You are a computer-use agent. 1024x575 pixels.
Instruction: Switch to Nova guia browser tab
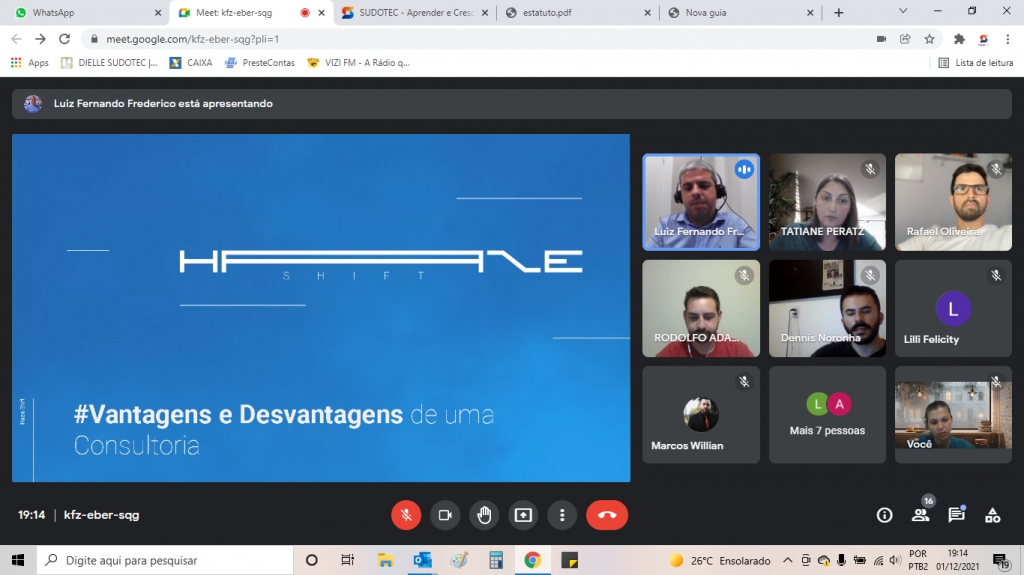tap(741, 12)
